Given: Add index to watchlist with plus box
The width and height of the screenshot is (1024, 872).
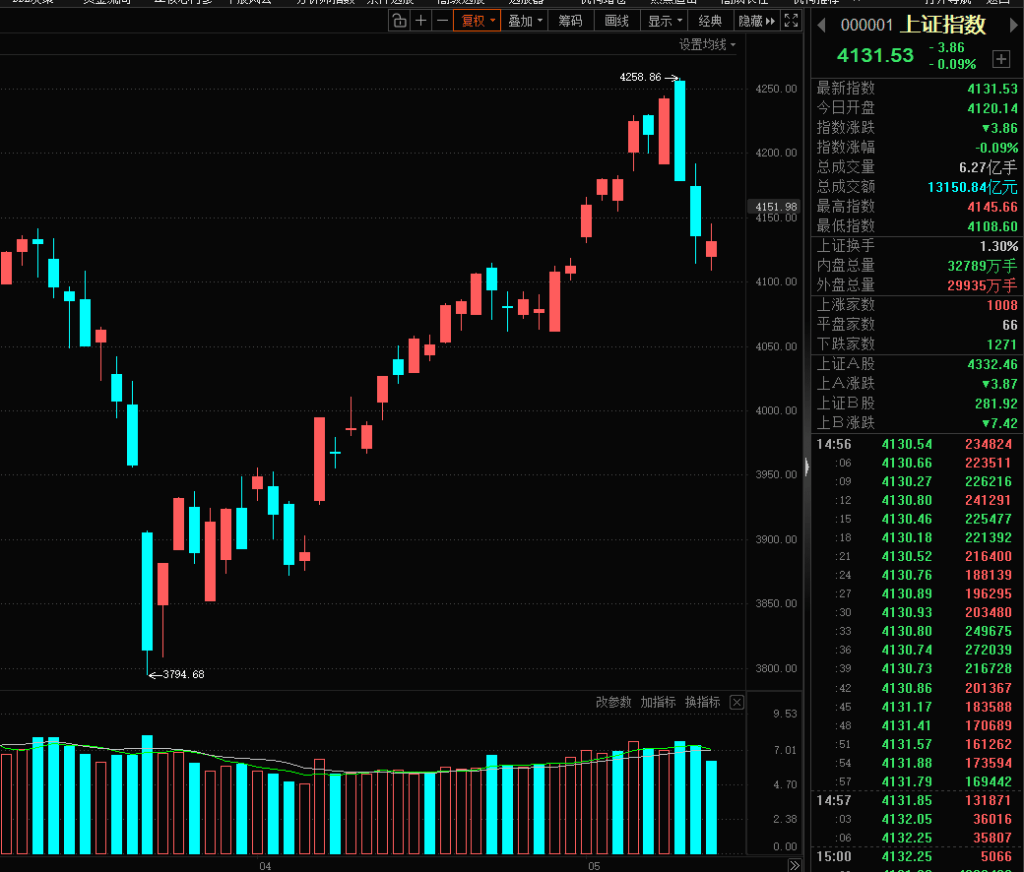Looking at the screenshot, I should 1000,59.
